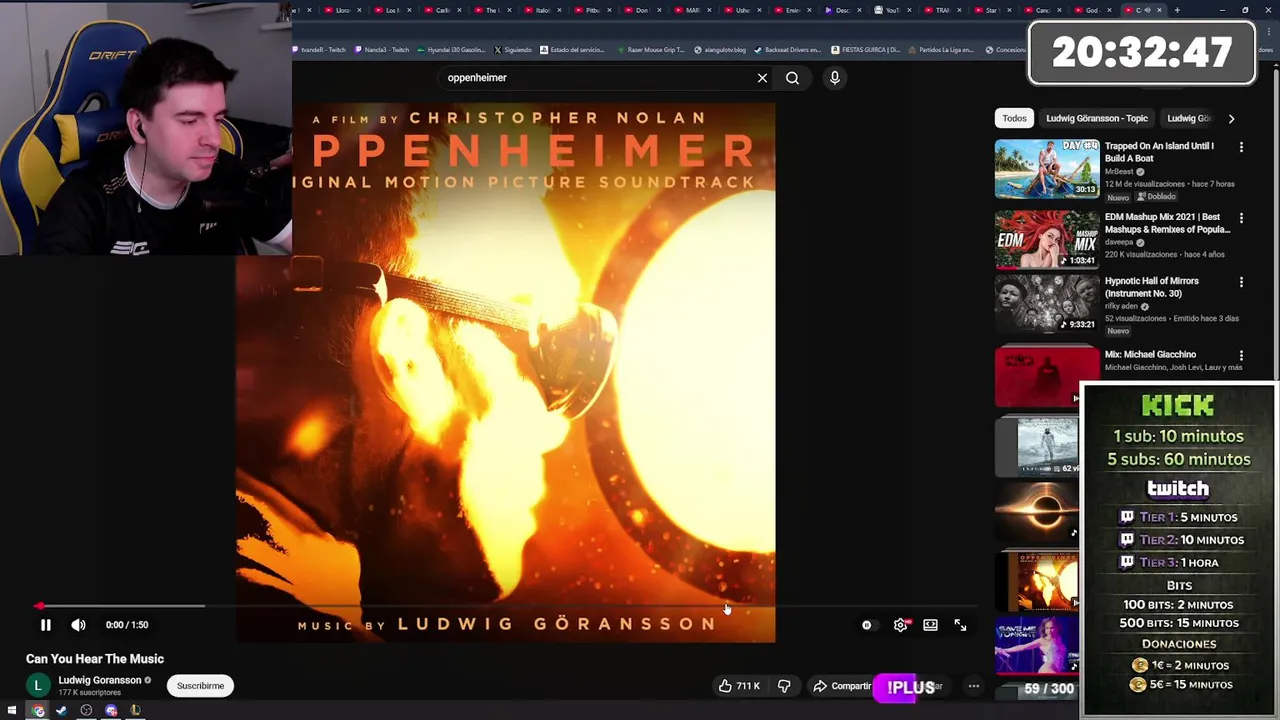Open Partidos La Liga bookmark
This screenshot has width=1280, height=720.
[940, 50]
